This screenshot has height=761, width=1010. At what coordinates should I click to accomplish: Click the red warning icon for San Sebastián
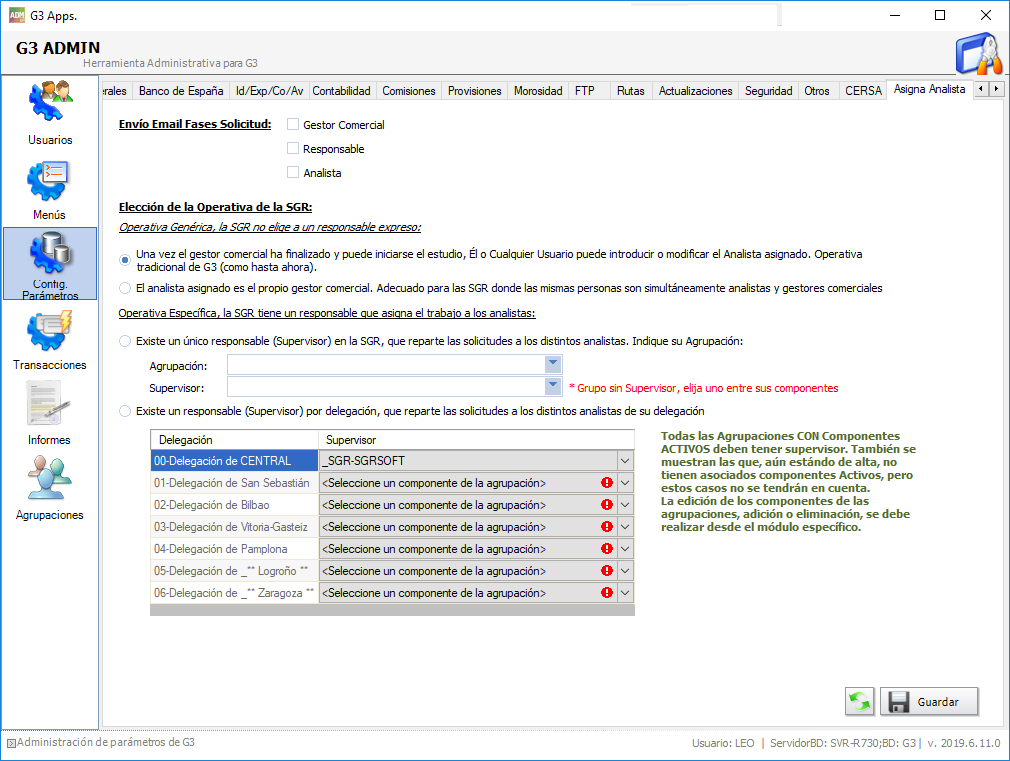[607, 483]
